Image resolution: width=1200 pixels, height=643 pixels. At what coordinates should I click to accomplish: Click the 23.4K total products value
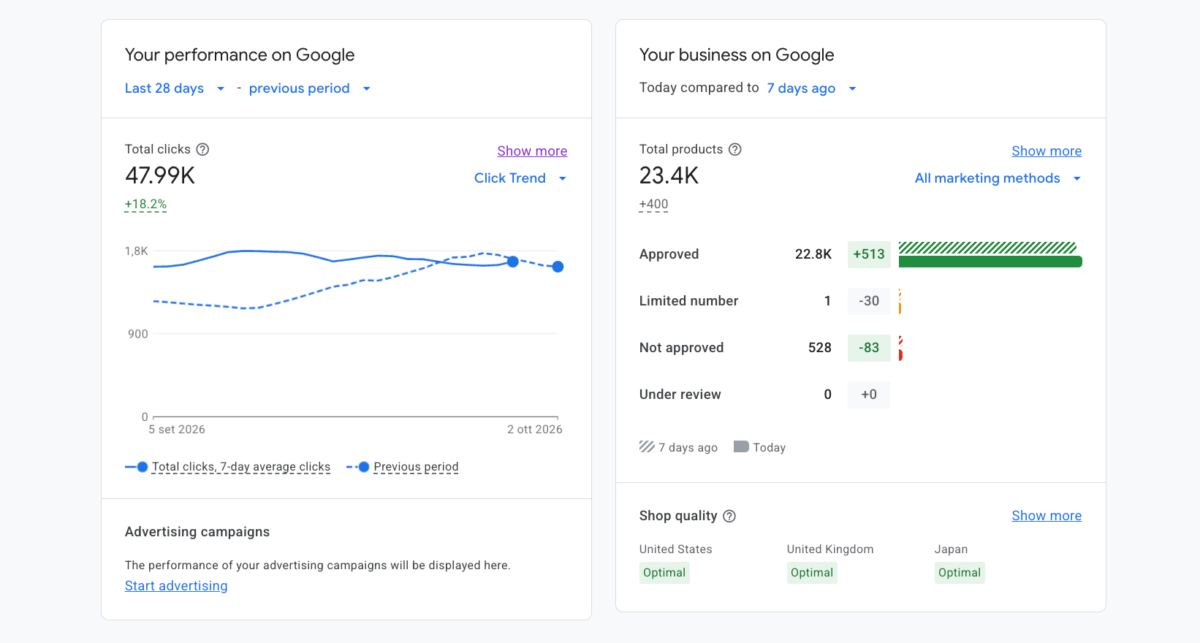tap(669, 176)
